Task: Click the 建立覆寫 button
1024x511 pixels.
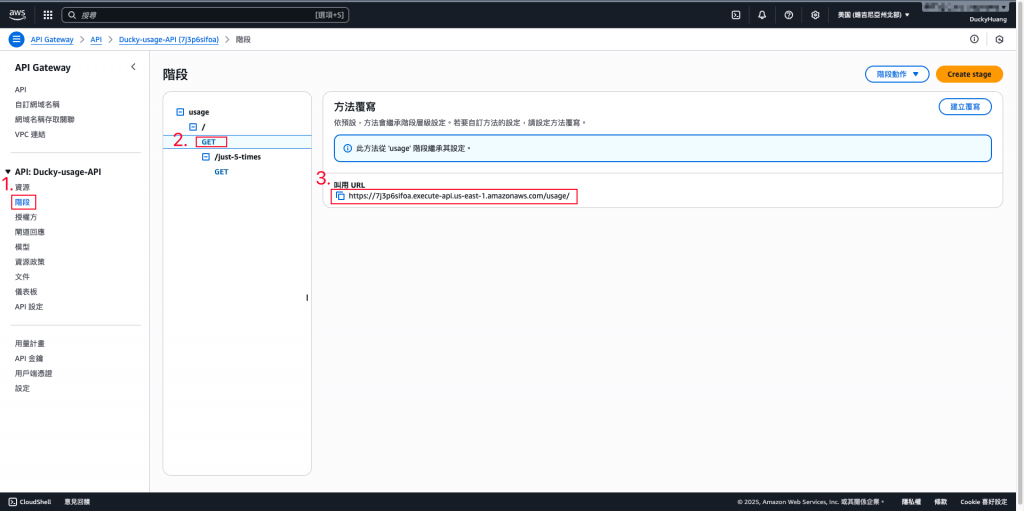Action: click(x=965, y=107)
